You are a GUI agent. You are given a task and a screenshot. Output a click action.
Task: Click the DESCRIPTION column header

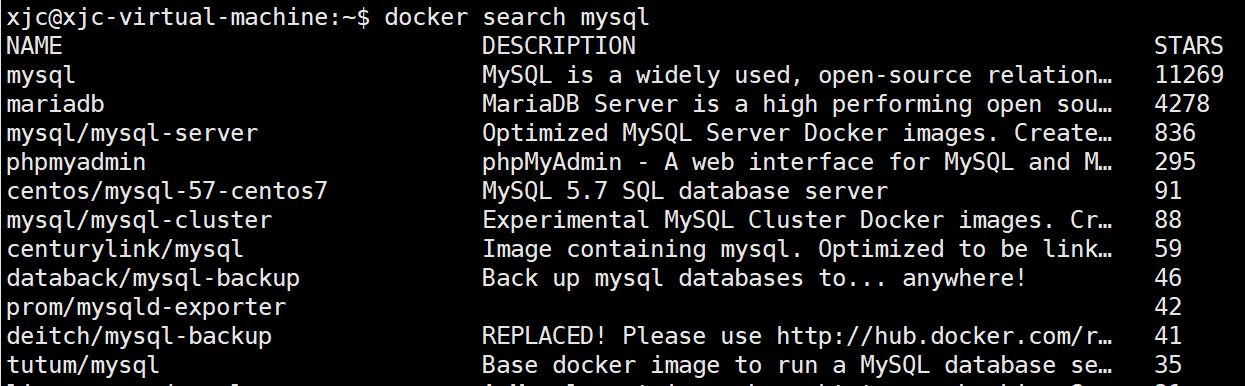pos(558,46)
